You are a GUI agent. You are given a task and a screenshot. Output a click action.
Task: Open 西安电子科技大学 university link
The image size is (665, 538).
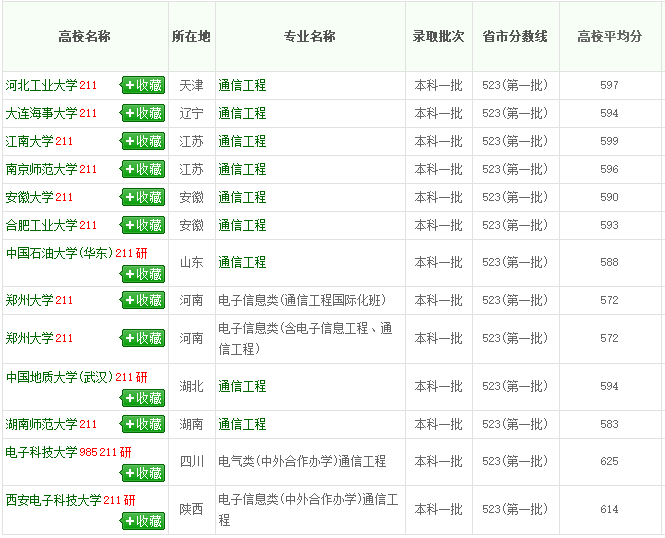tap(53, 500)
